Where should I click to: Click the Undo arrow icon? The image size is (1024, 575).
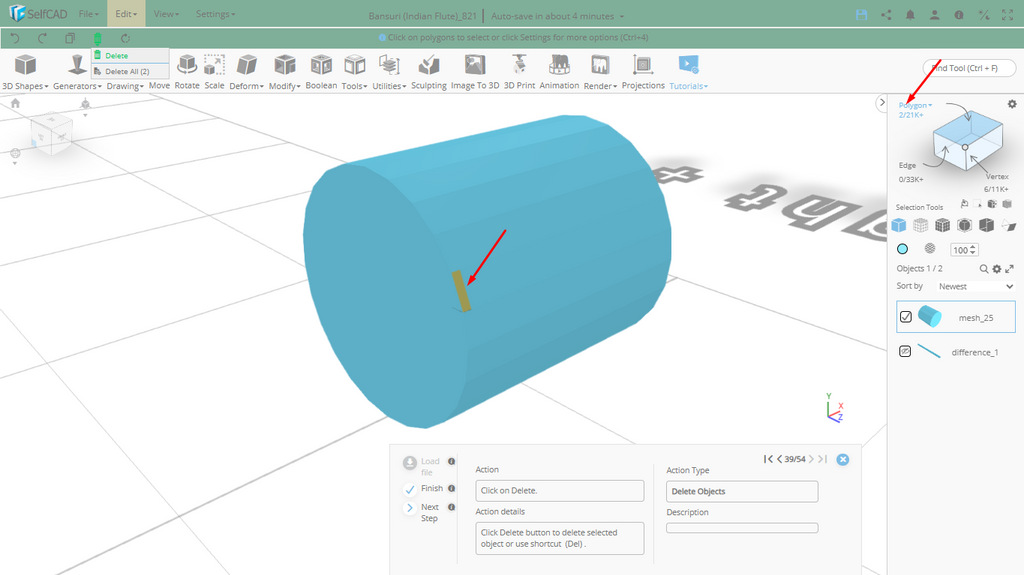pyautogui.click(x=15, y=38)
